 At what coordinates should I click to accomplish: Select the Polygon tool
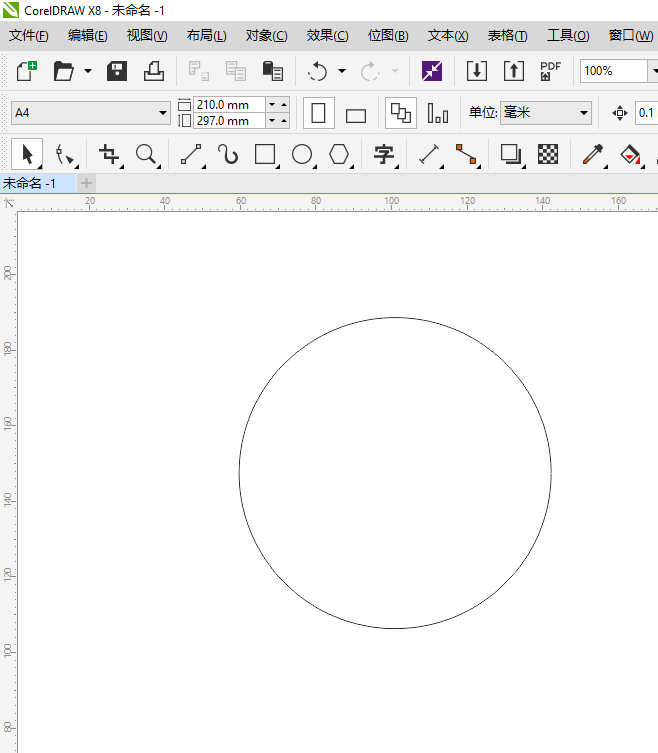340,154
